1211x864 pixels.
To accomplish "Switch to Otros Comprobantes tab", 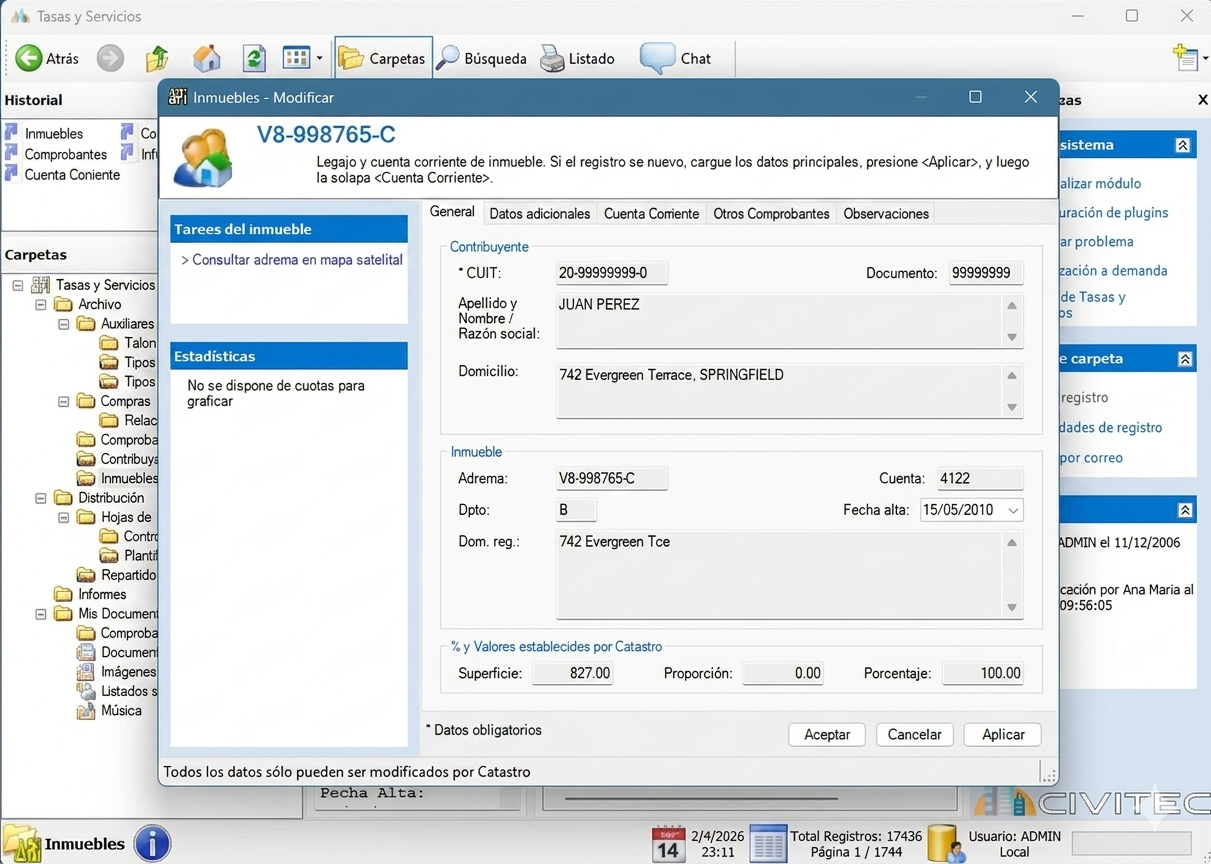I will pyautogui.click(x=771, y=213).
